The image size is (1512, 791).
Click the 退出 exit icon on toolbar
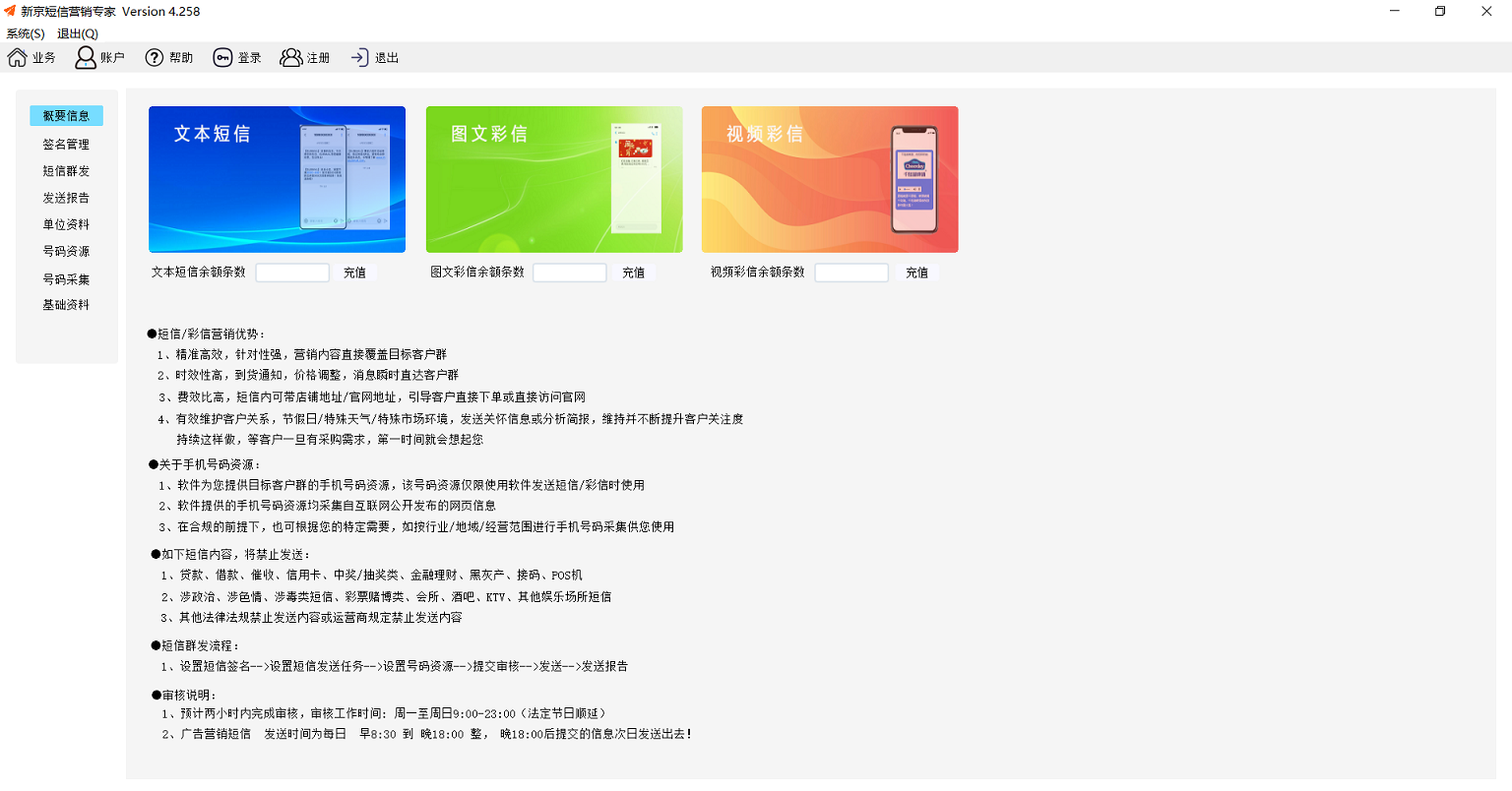pos(374,57)
